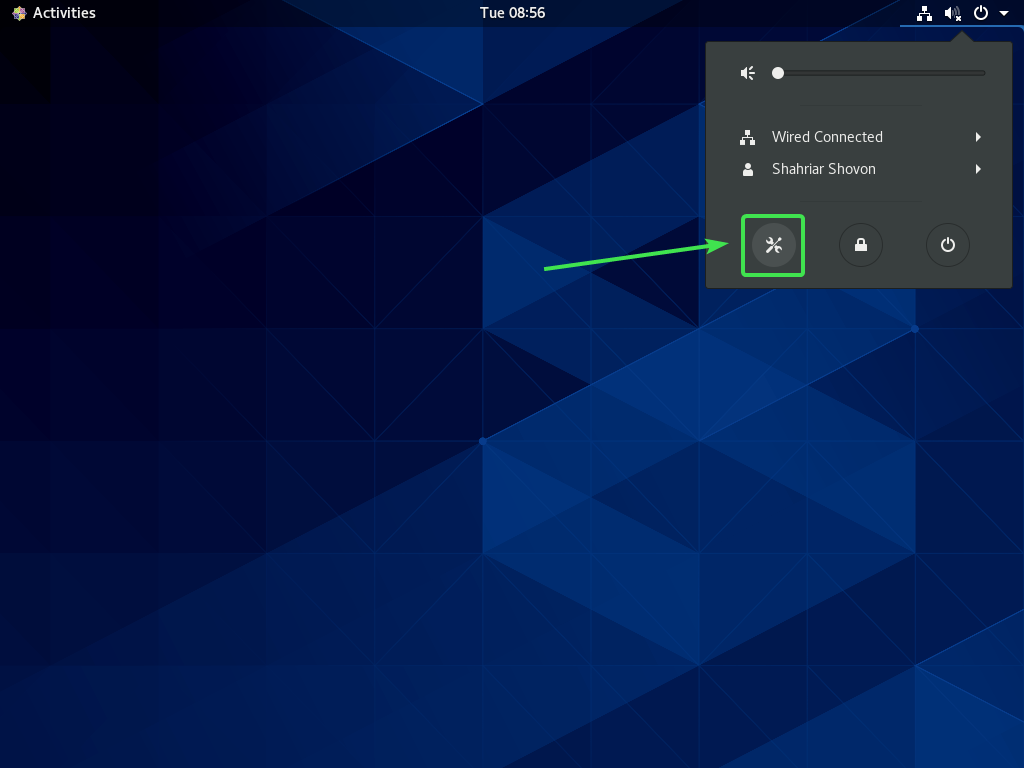This screenshot has width=1024, height=768.
Task: Click the user avatar icon beside Shahriar Shovon
Action: point(747,169)
